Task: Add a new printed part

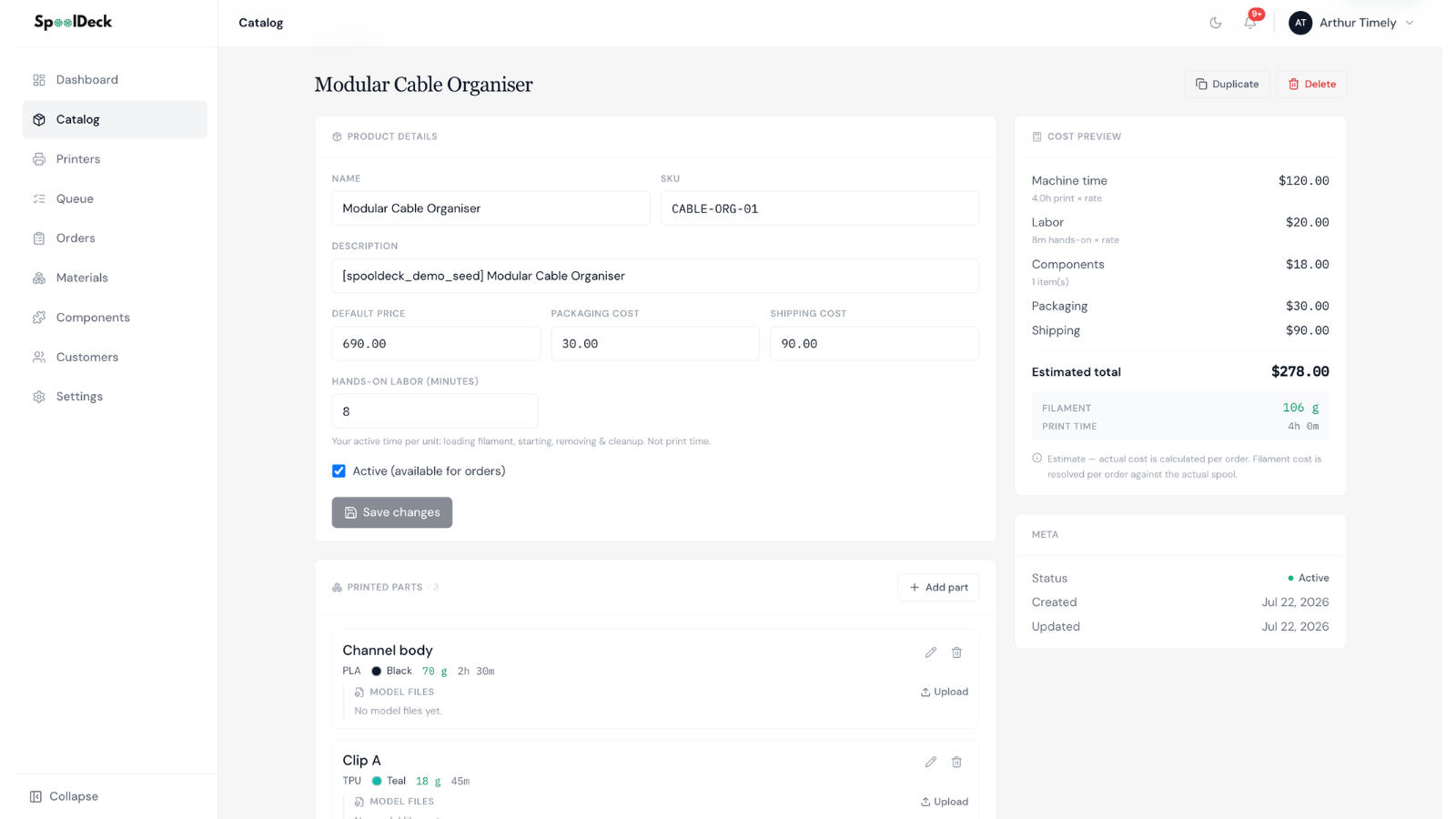Action: (x=938, y=587)
